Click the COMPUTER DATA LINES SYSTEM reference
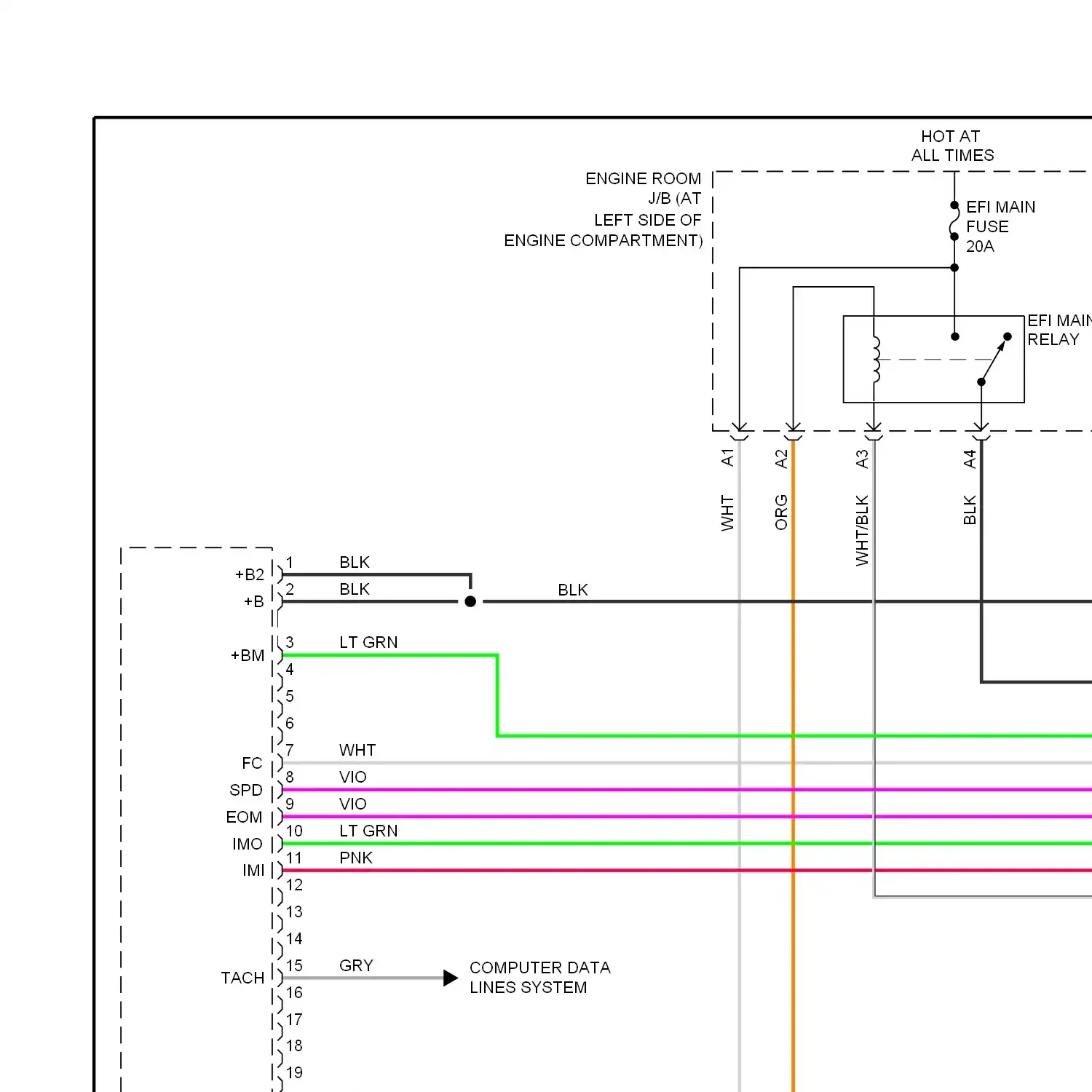Image resolution: width=1092 pixels, height=1092 pixels. click(540, 977)
